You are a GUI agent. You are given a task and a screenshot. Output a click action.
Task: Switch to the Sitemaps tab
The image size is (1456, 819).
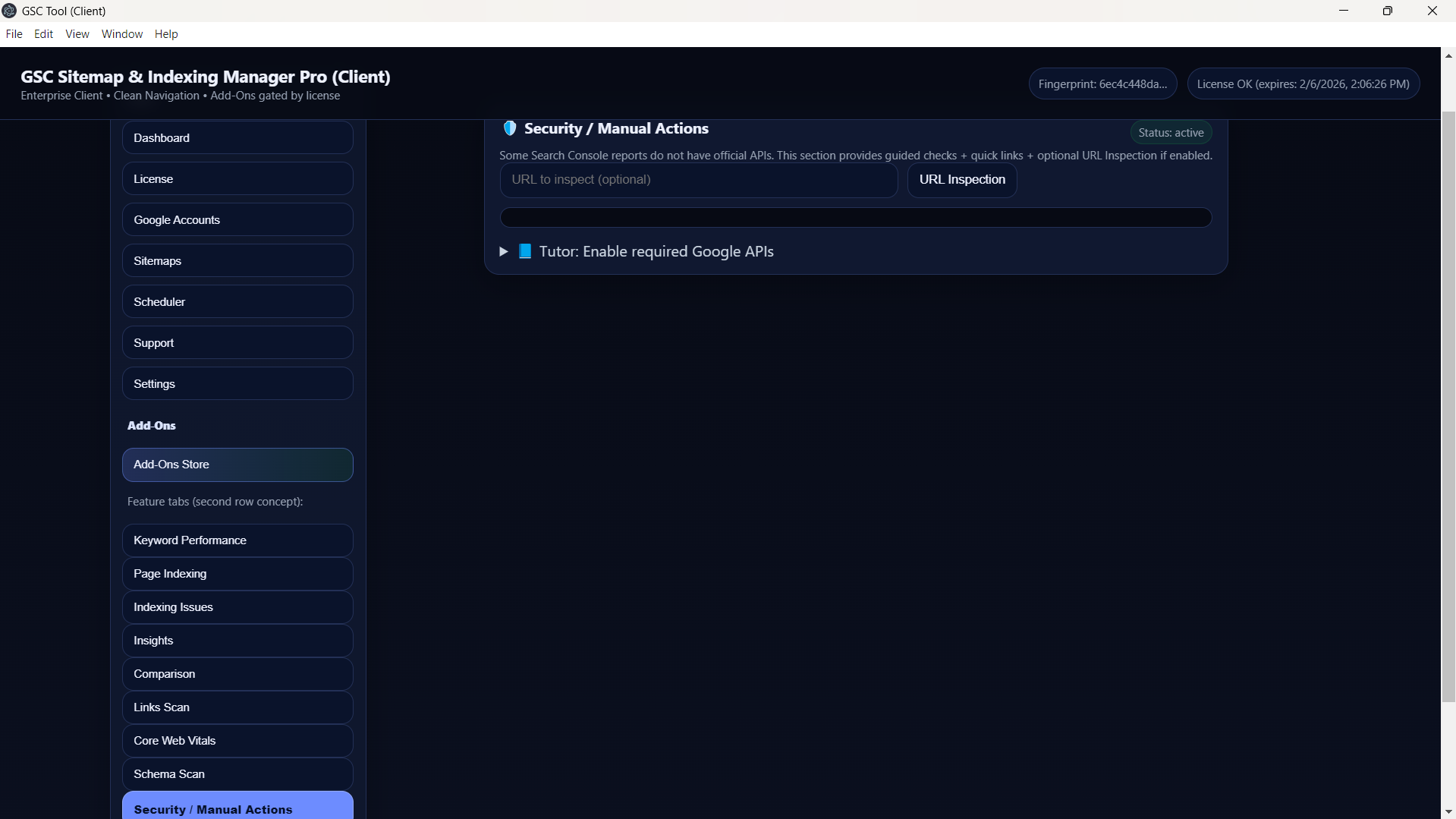pyautogui.click(x=237, y=261)
